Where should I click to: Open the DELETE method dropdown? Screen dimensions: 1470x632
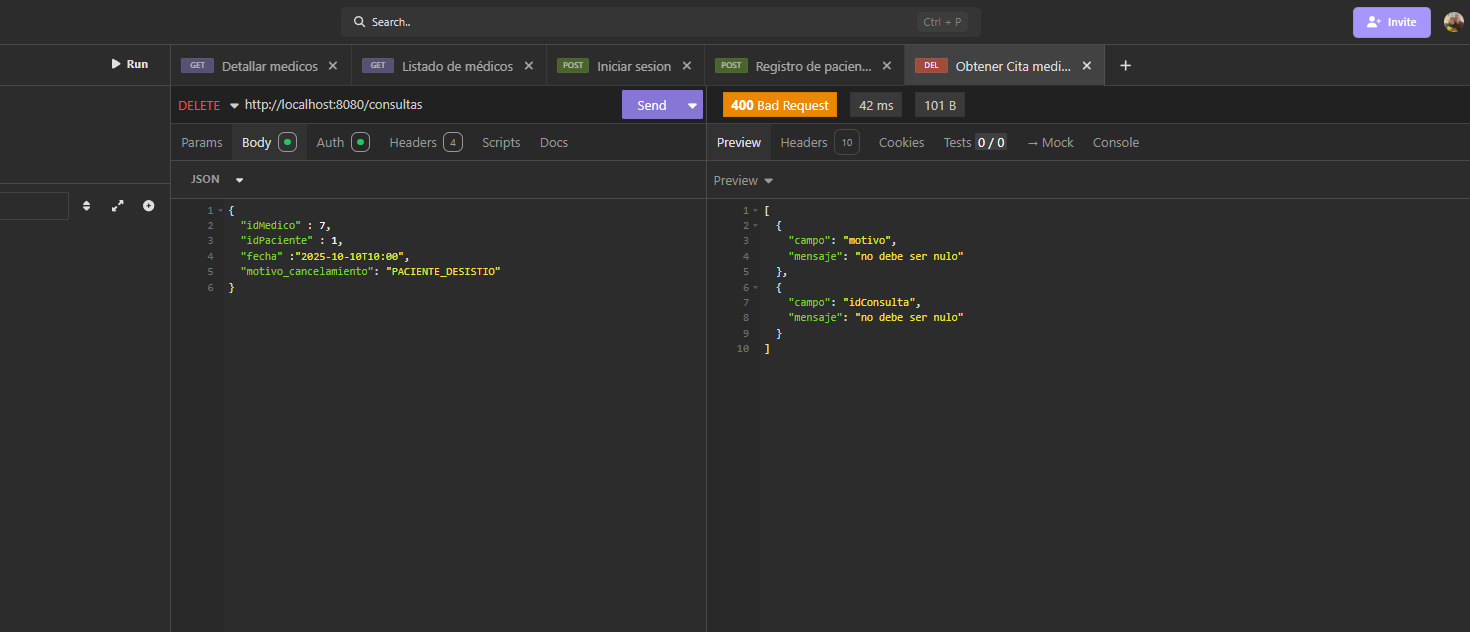(208, 105)
